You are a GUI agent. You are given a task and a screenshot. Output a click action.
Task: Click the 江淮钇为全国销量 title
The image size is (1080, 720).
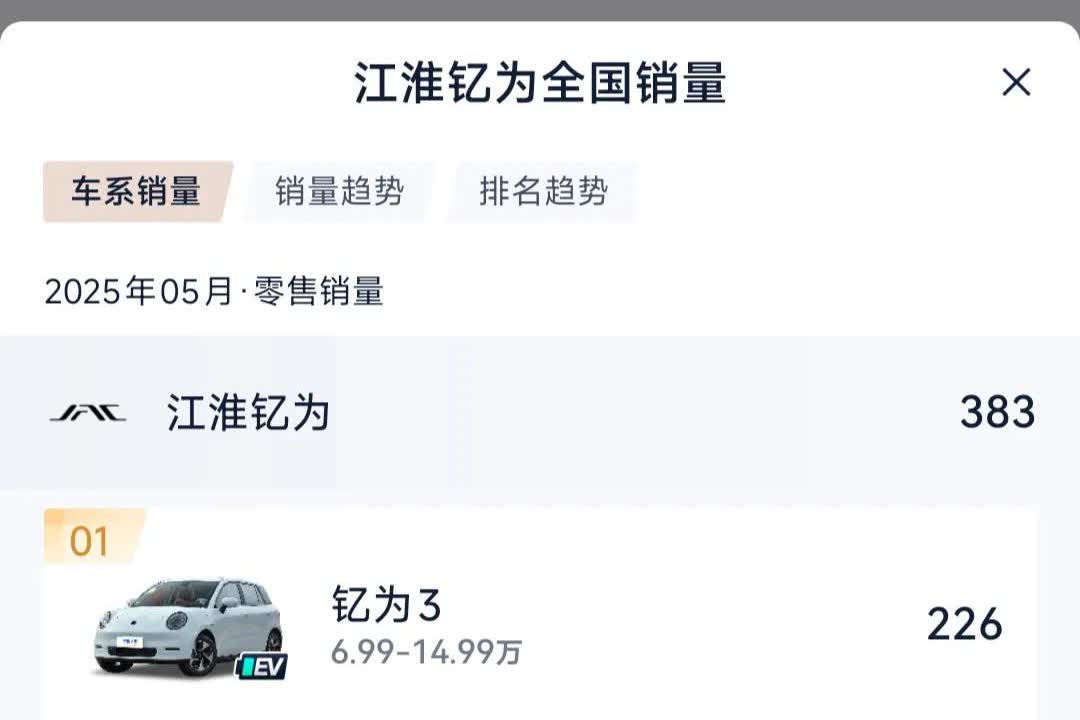pyautogui.click(x=540, y=83)
